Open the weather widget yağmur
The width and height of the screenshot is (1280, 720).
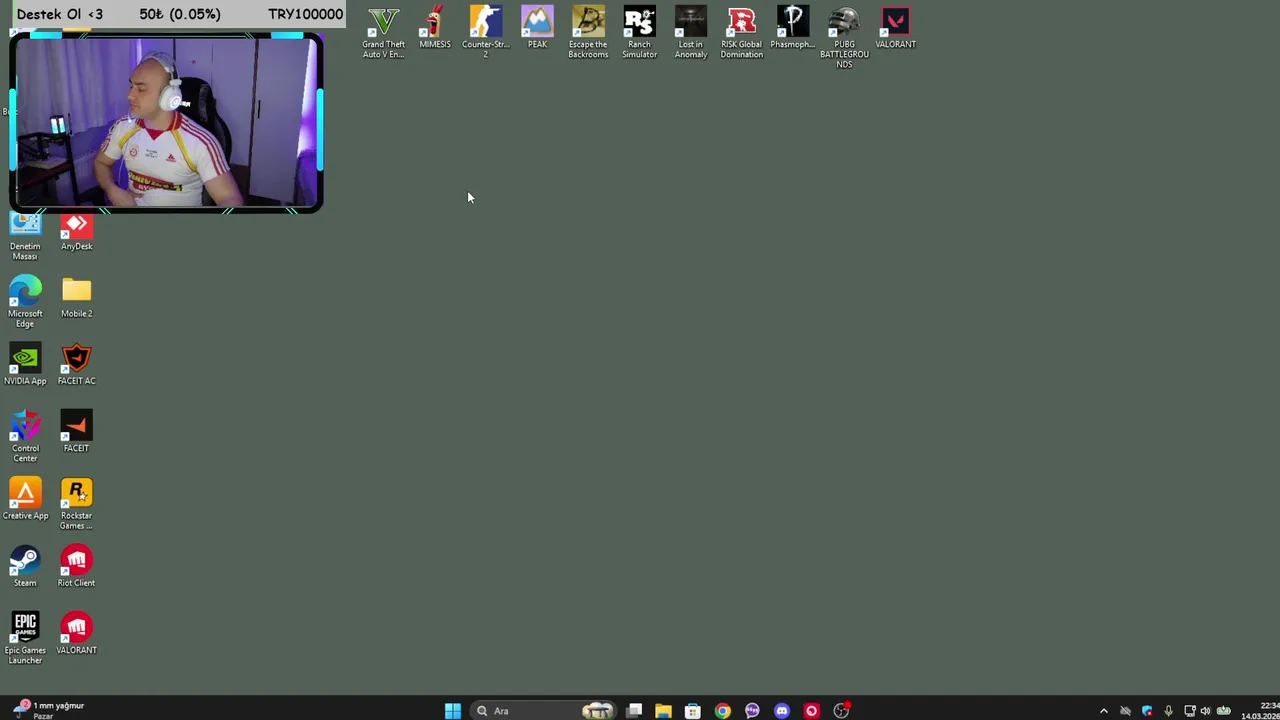[x=47, y=710]
